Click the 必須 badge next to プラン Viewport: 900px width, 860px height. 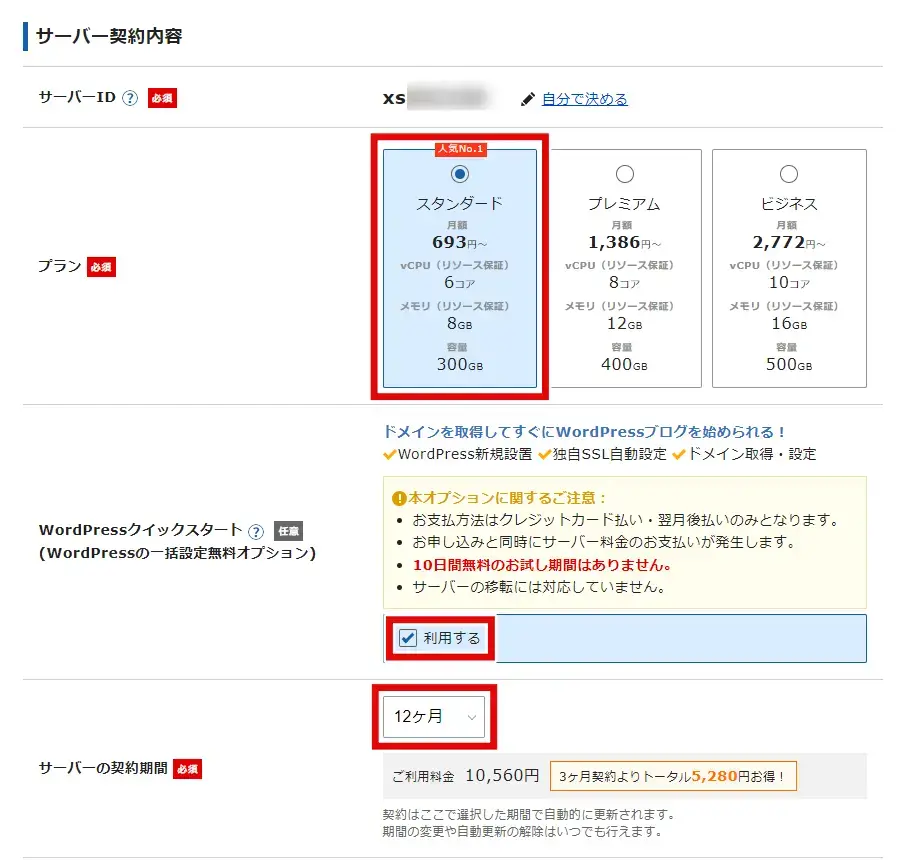click(102, 267)
